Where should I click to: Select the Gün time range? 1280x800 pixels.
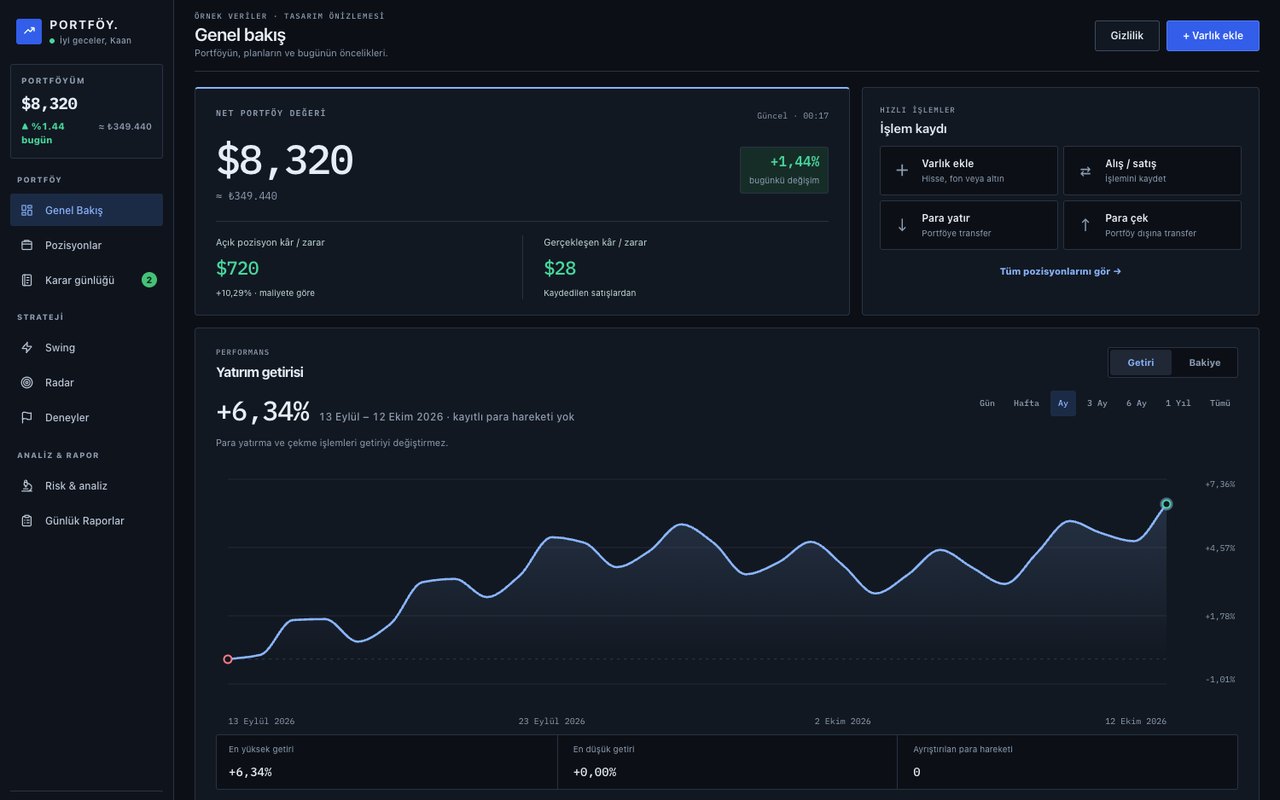(987, 403)
